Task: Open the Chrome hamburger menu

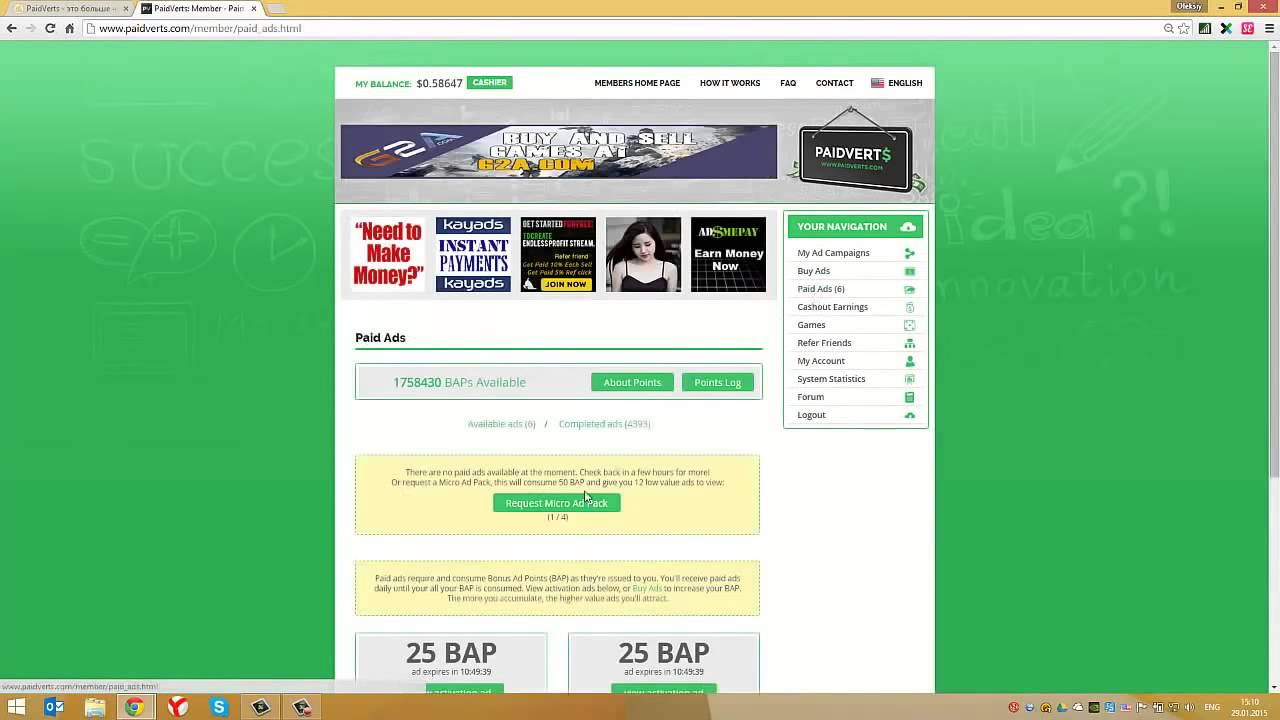Action: point(1270,28)
